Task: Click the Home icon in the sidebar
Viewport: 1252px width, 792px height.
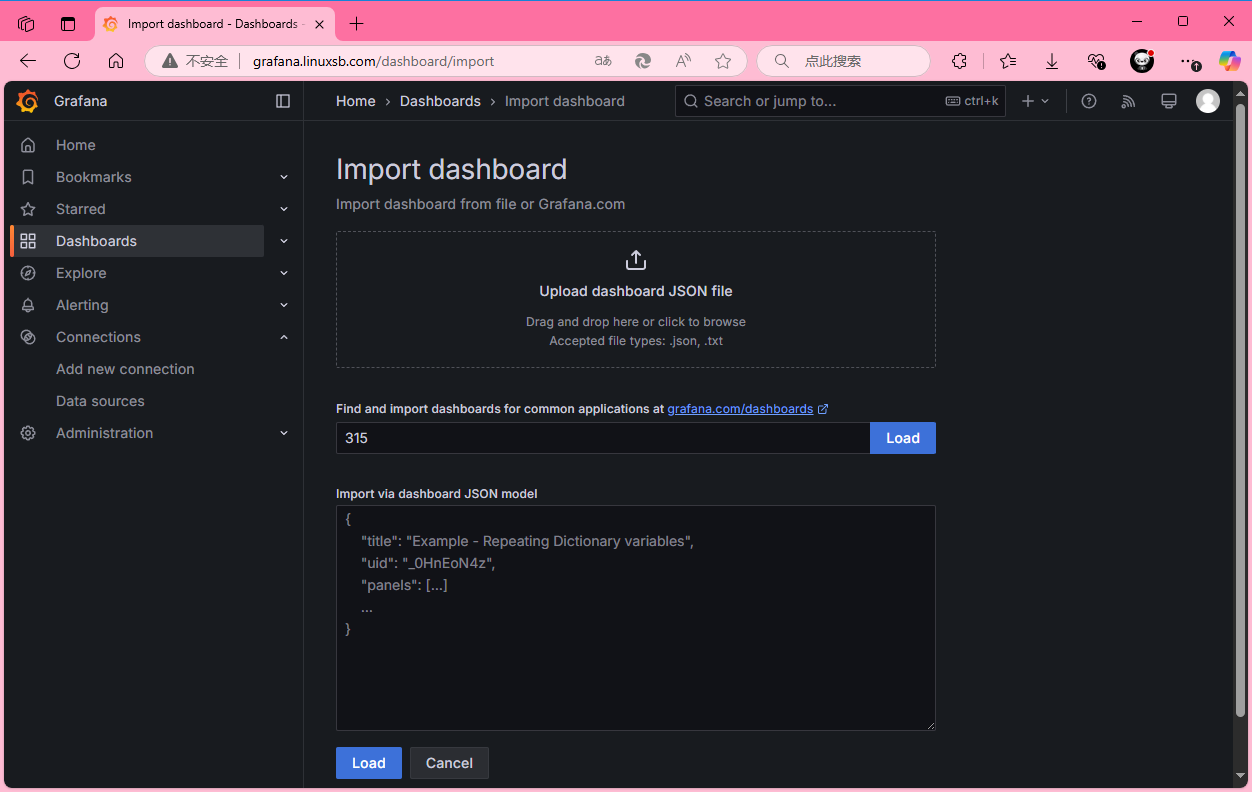Action: (x=28, y=145)
